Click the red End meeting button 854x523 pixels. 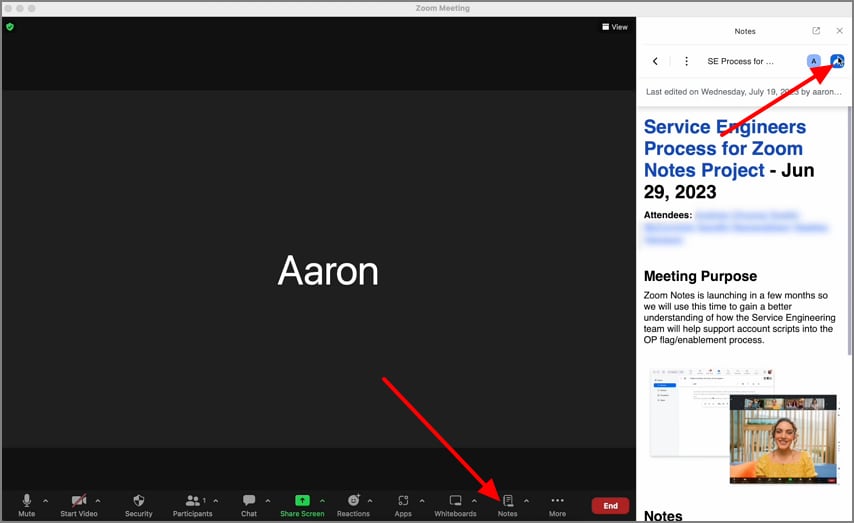611,506
